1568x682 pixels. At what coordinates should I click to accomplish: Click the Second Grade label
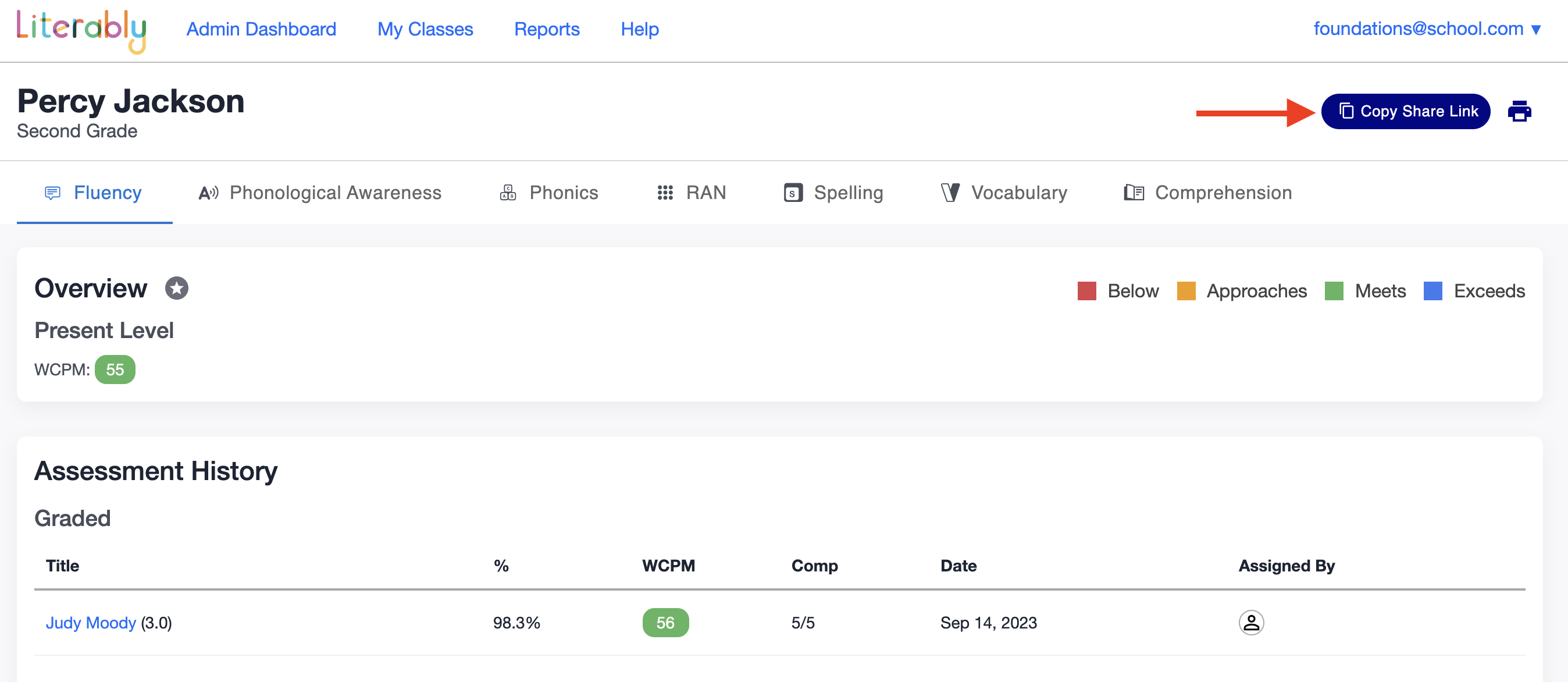(77, 131)
